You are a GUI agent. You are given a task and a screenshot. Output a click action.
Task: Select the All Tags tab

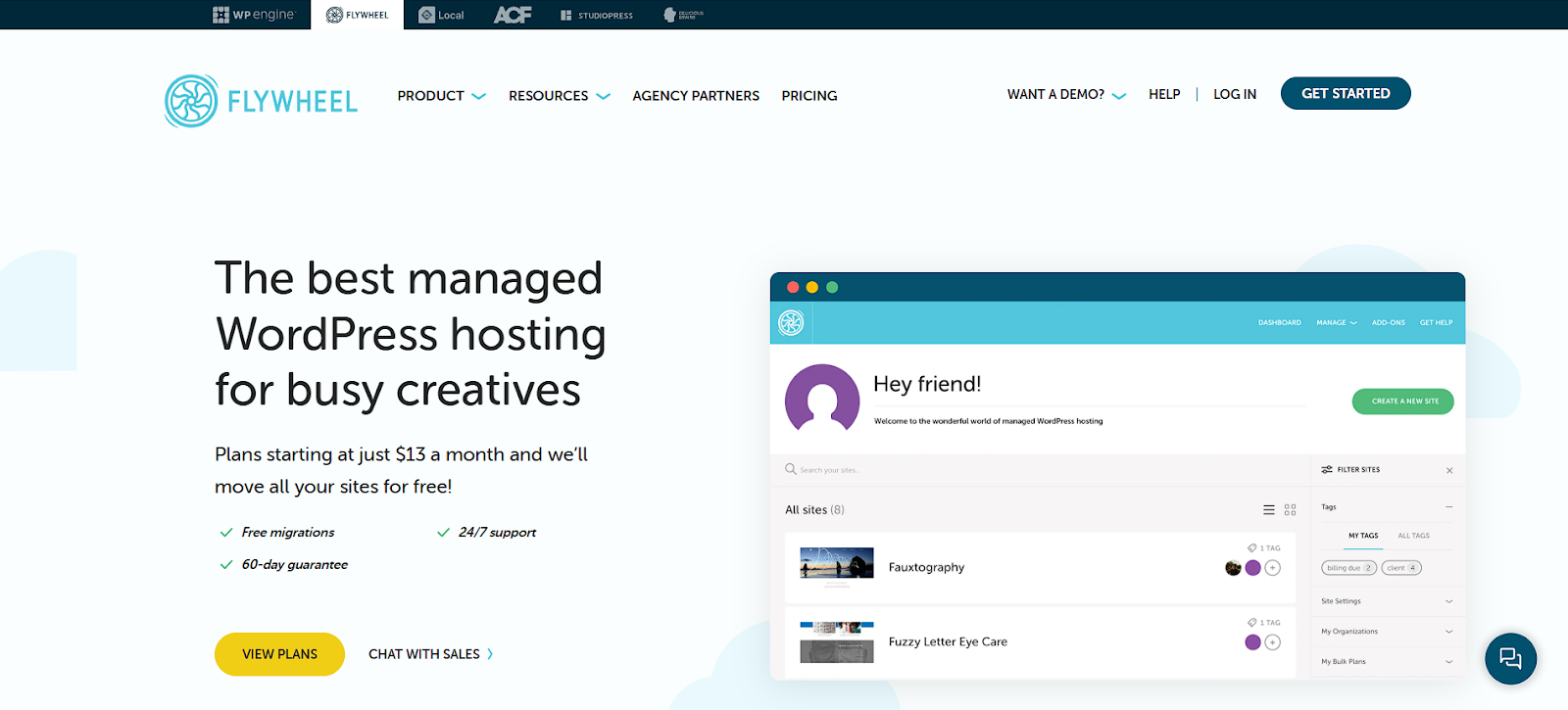click(x=1413, y=536)
